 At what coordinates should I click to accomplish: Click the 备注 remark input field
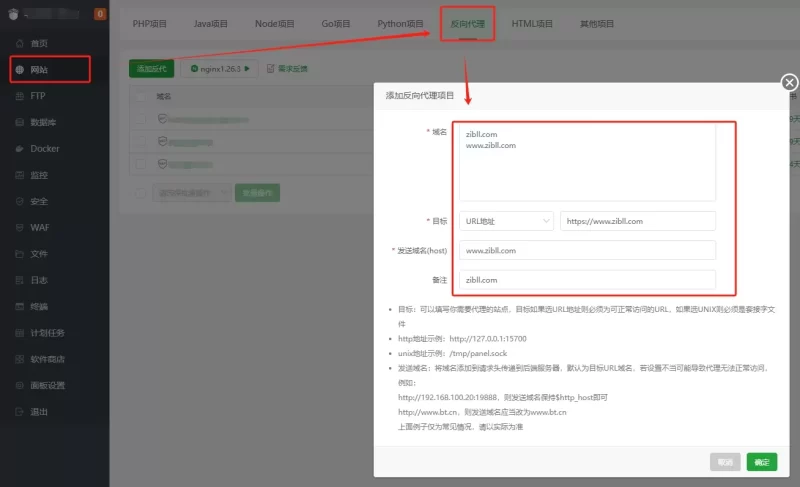(587, 279)
